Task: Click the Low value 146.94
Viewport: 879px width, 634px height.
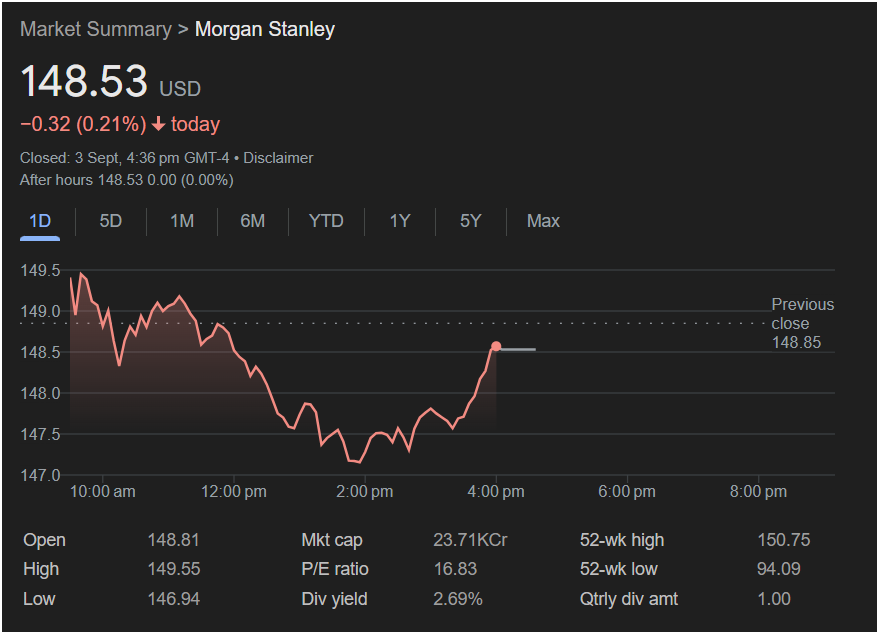Action: coord(174,599)
